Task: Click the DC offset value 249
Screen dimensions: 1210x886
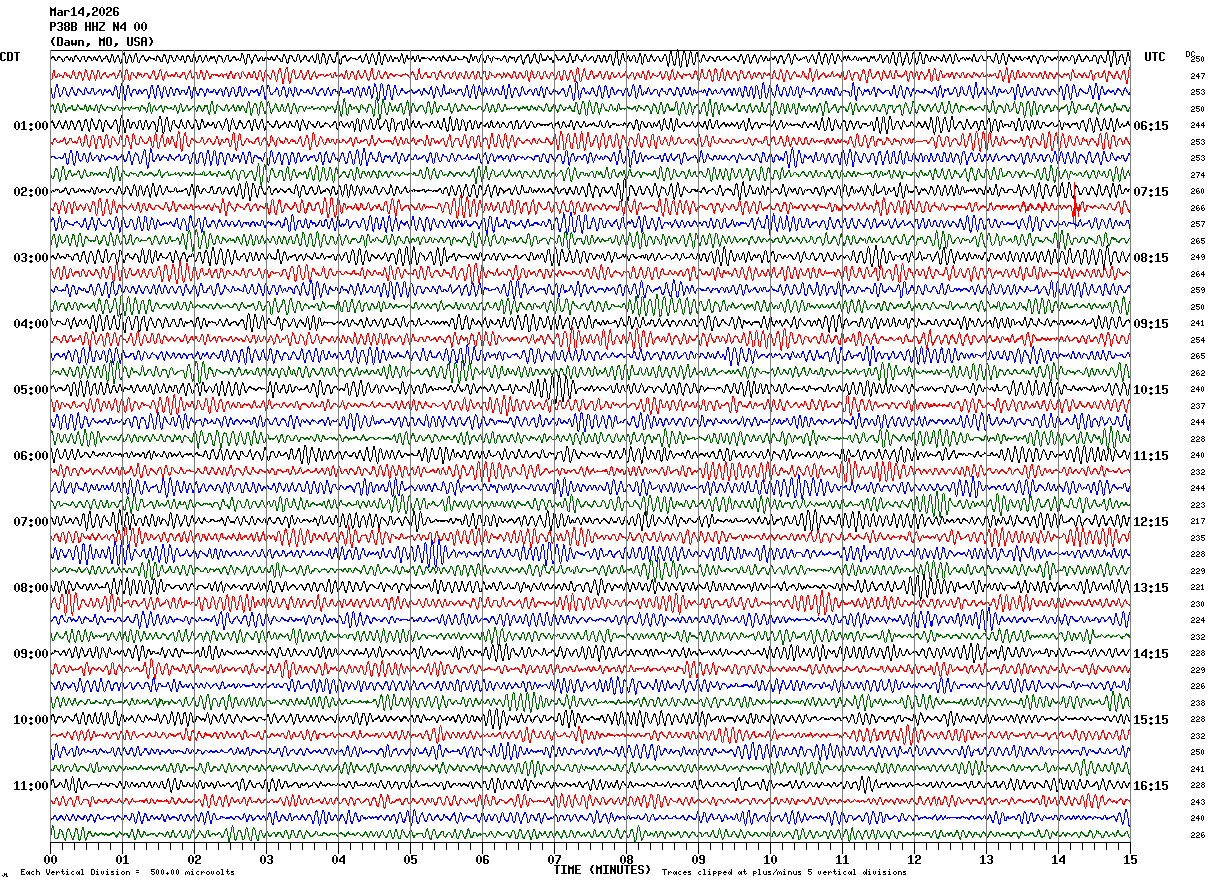Action: tap(1197, 257)
